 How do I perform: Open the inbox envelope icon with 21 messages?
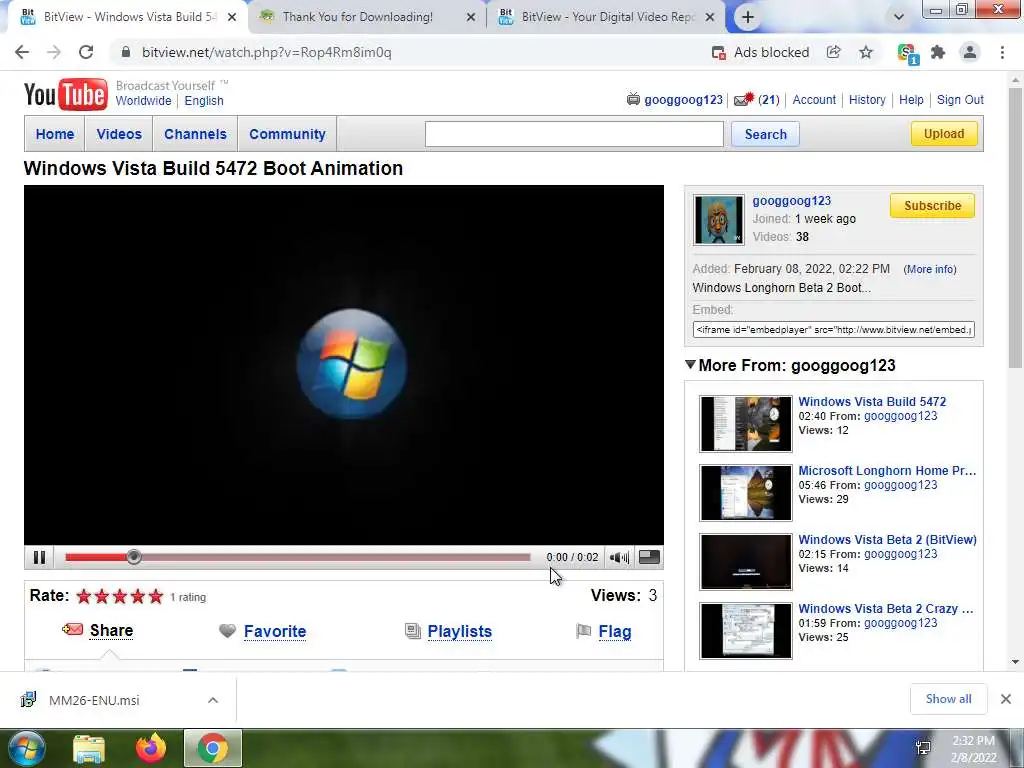744,99
